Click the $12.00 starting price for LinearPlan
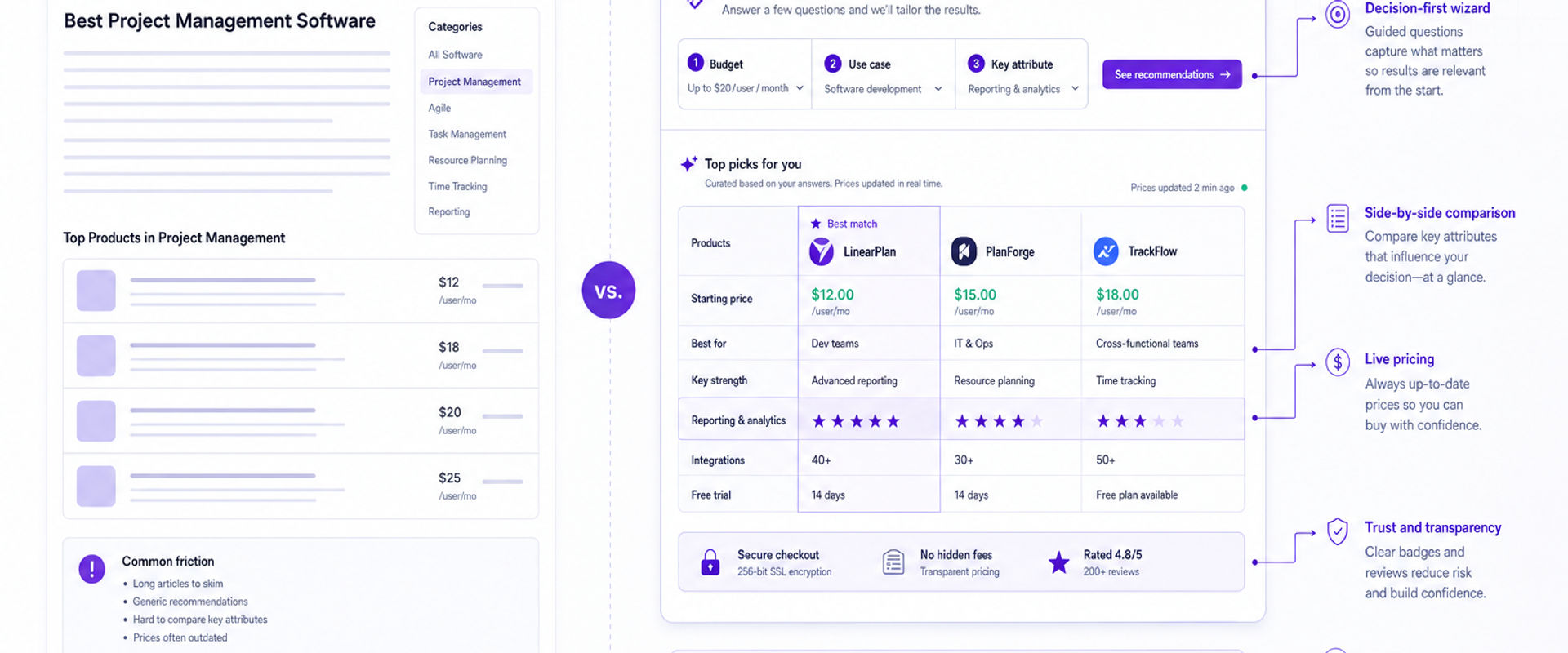This screenshot has width=1568, height=653. point(832,295)
